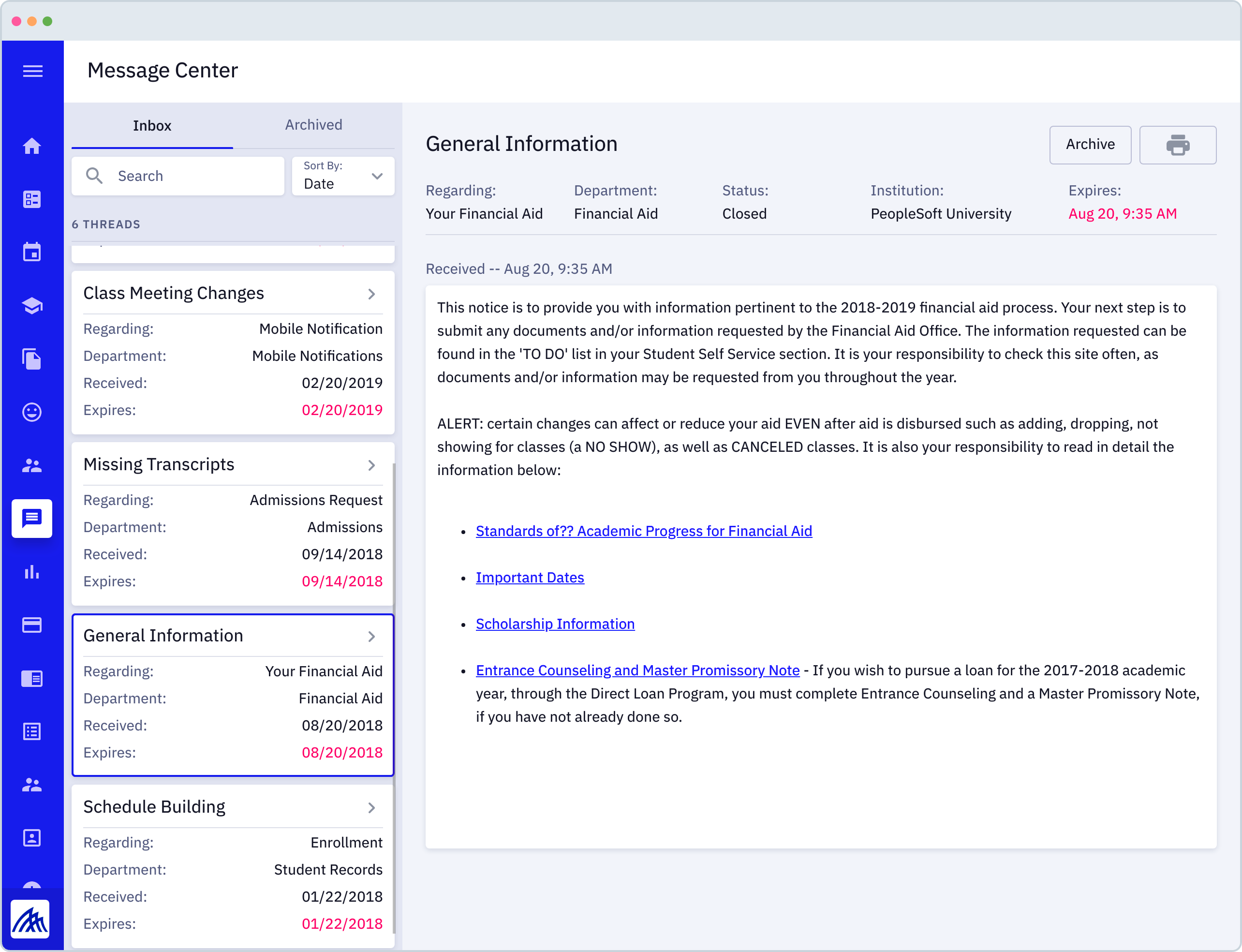Click 'Student Records' in Schedule Building card
Image resolution: width=1242 pixels, height=952 pixels.
coord(328,869)
